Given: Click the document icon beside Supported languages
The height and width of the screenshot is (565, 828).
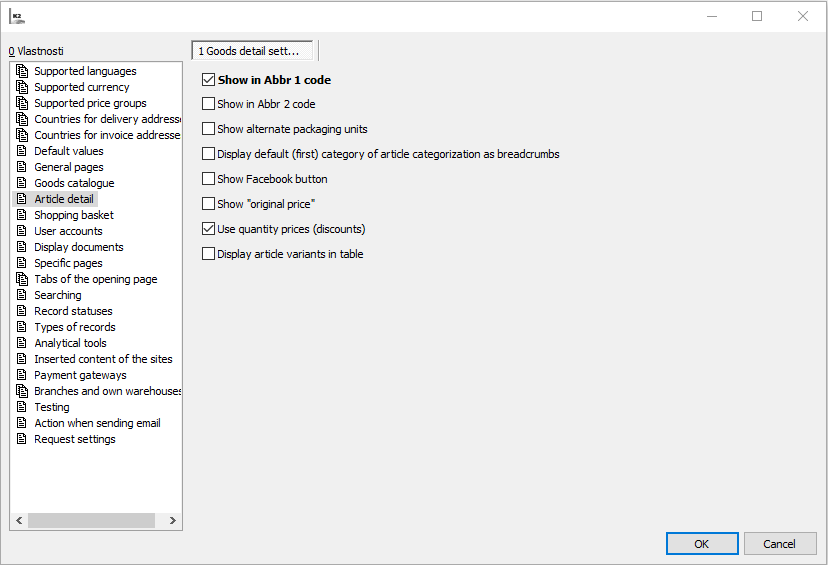Looking at the screenshot, I should (x=22, y=71).
